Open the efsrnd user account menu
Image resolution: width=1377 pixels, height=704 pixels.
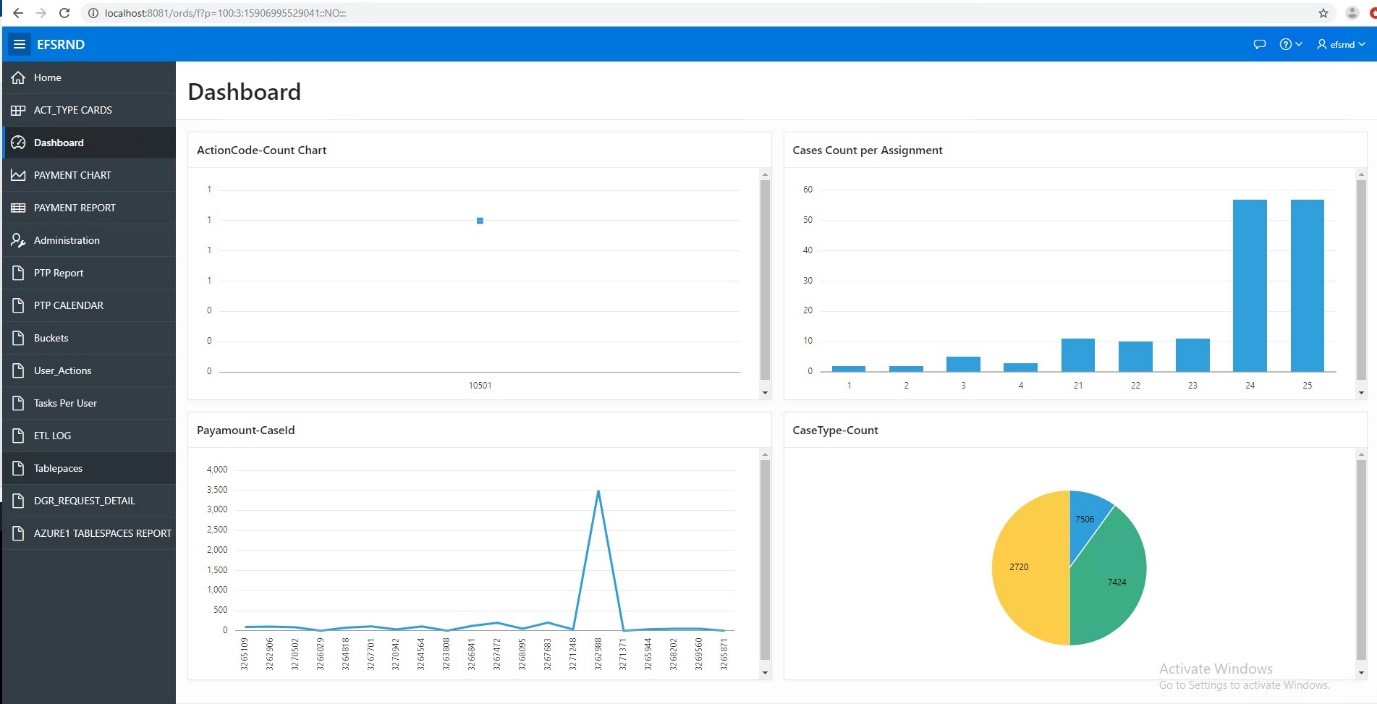coord(1340,44)
